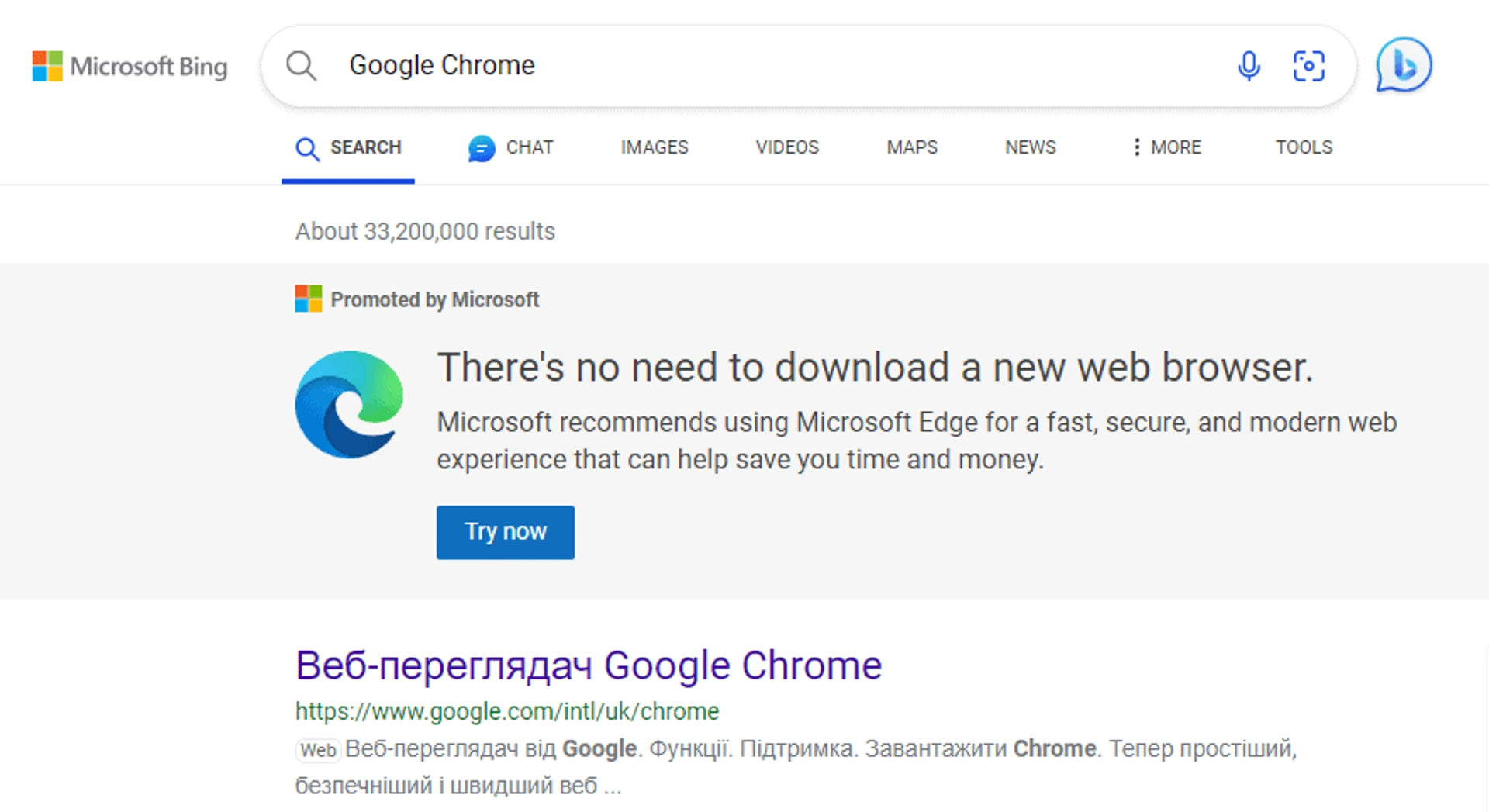Switch to the CHAT tab

coord(510,147)
